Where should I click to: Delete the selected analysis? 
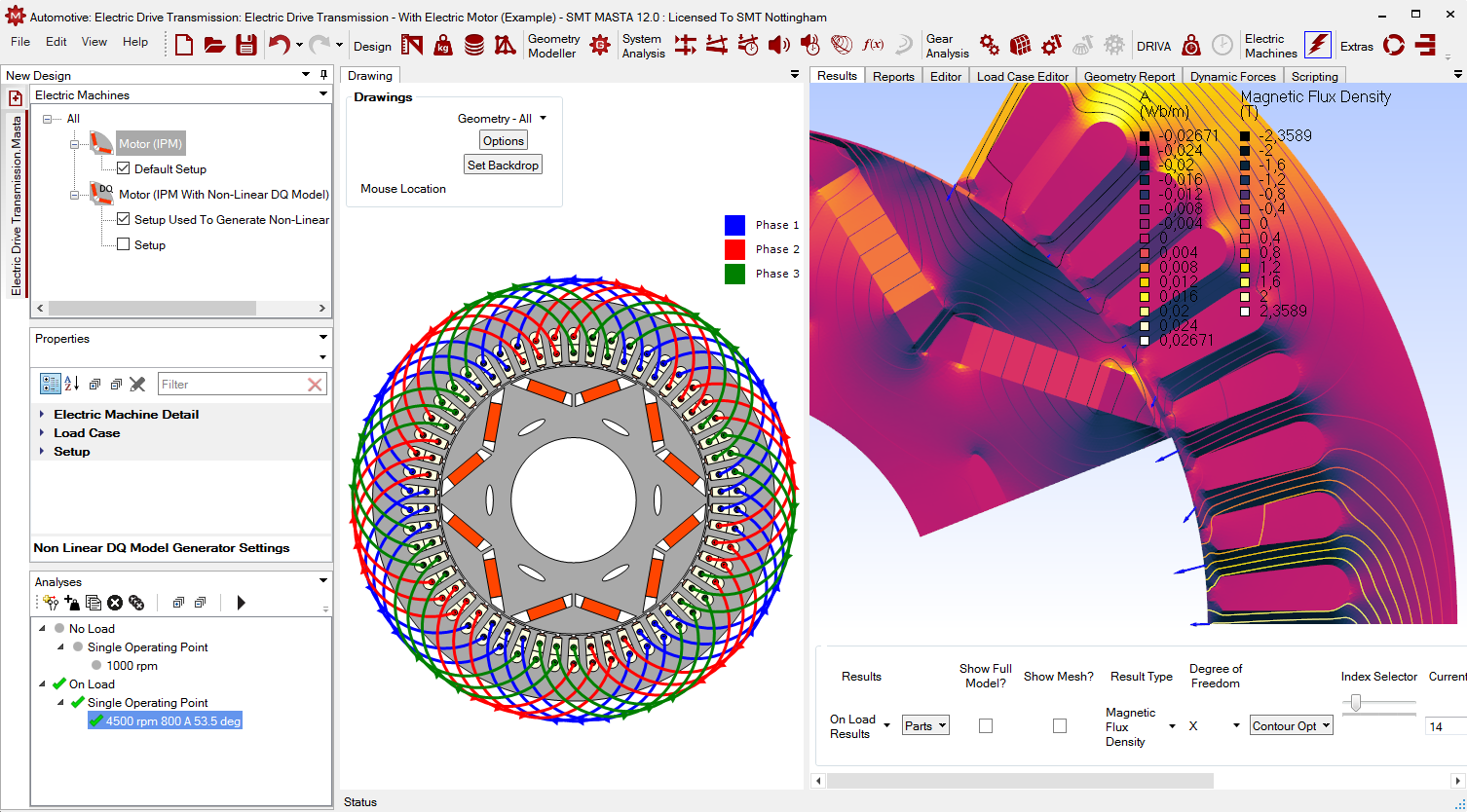click(x=115, y=603)
